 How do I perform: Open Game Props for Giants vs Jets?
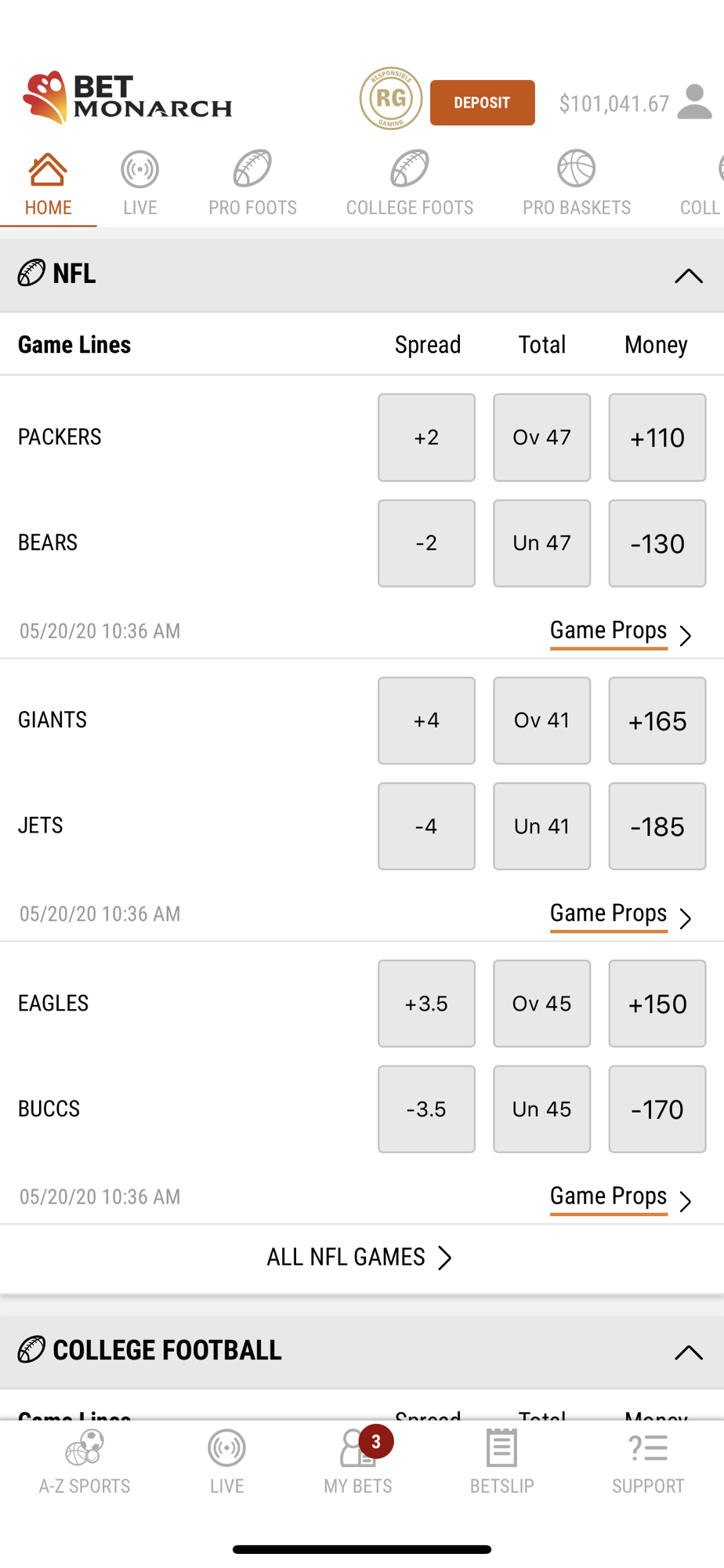pyautogui.click(x=621, y=915)
